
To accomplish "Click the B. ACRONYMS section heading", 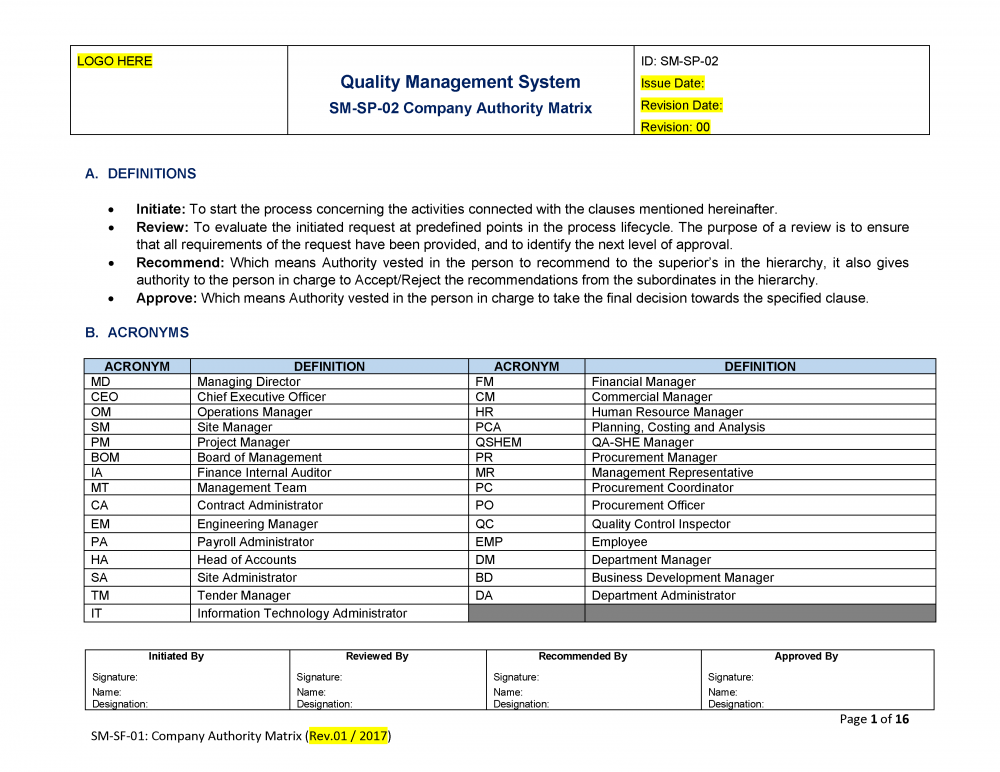I will pyautogui.click(x=137, y=333).
